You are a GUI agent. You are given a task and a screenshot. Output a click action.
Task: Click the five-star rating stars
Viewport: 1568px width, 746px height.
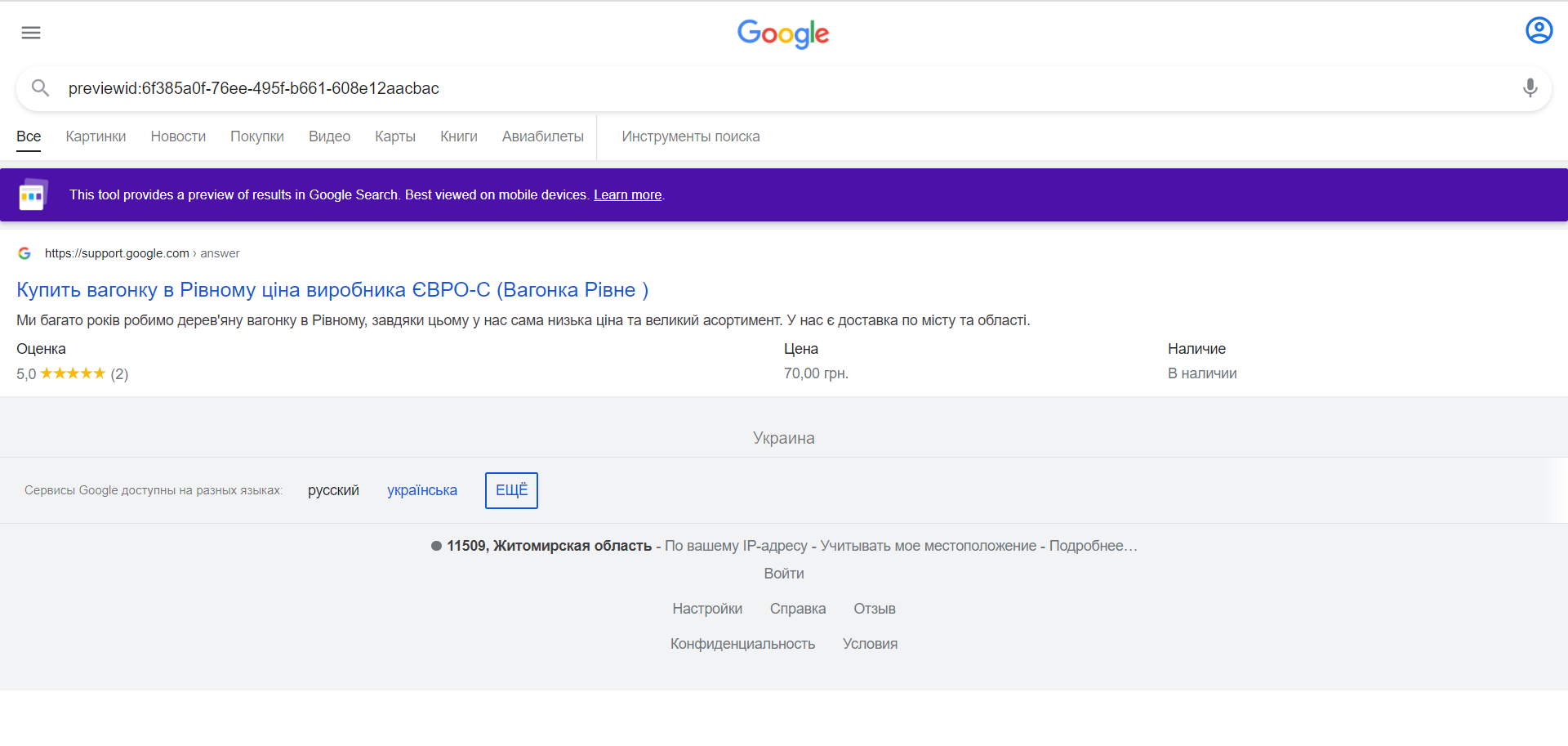point(73,373)
